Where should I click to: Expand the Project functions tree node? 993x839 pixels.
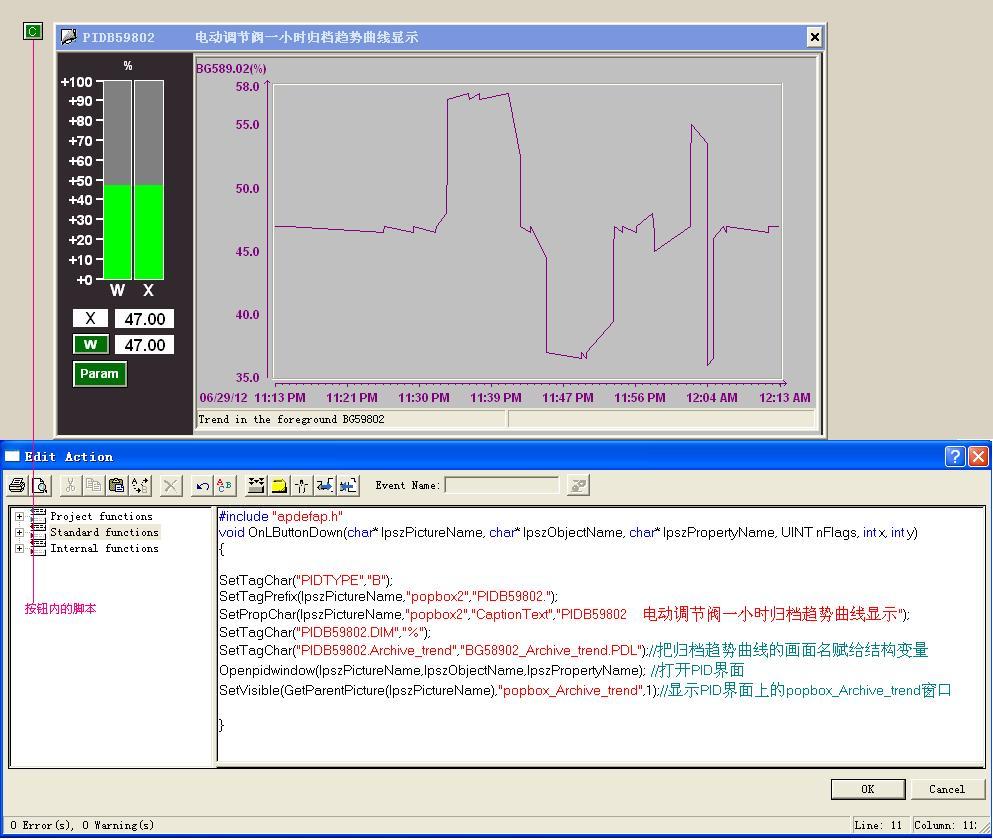(19, 517)
